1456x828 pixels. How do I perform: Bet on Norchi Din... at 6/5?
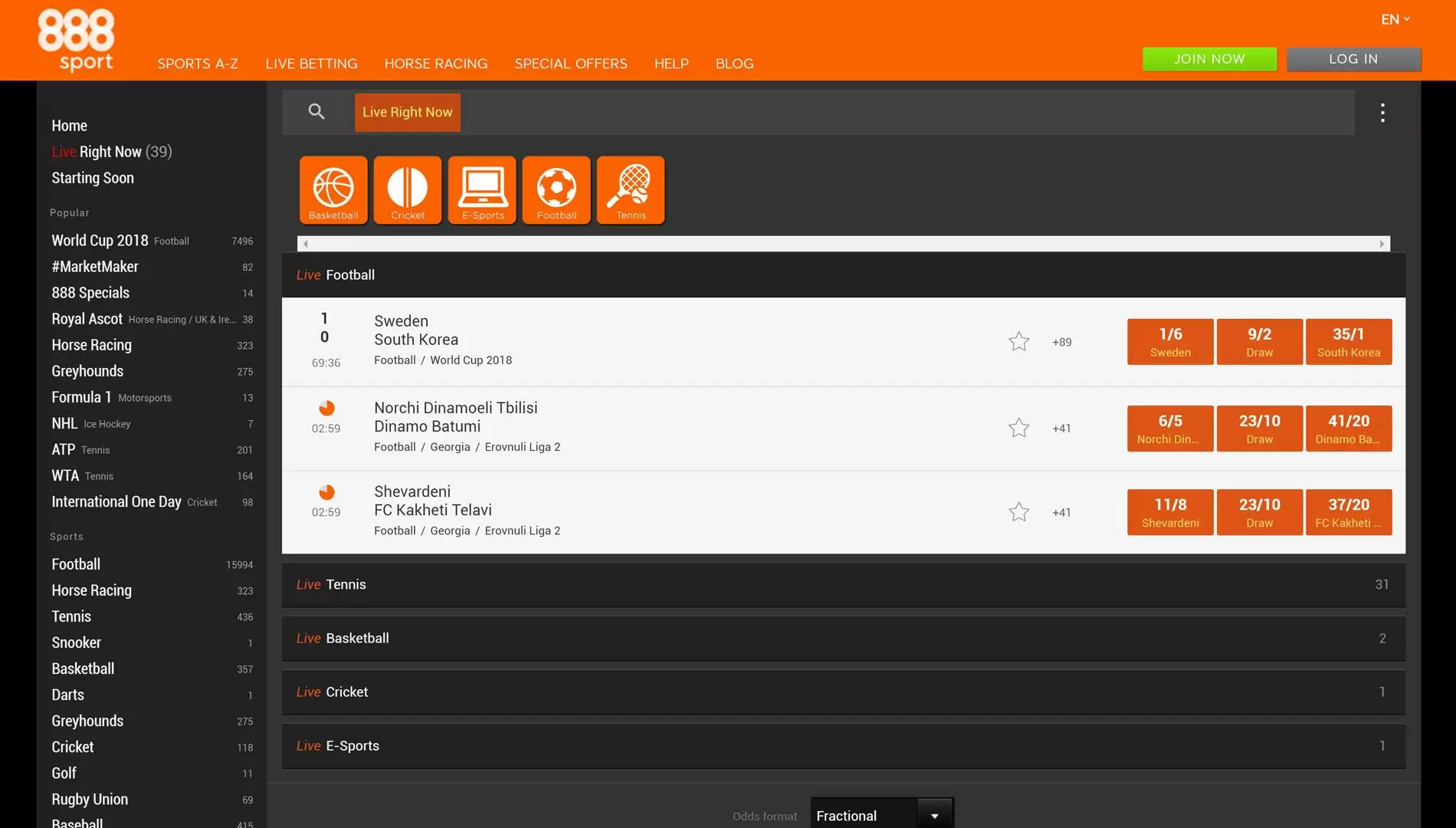1170,429
